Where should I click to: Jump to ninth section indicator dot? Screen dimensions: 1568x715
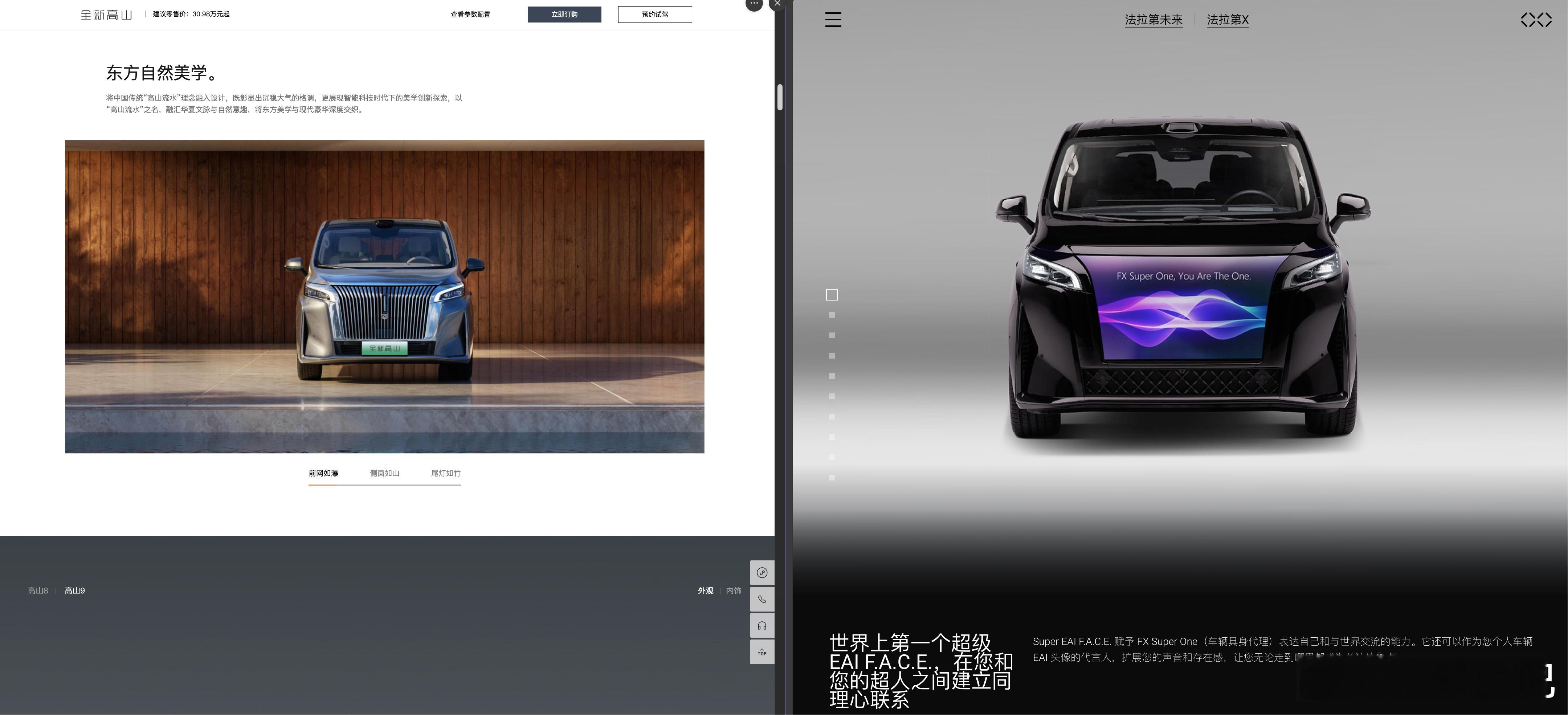point(832,457)
